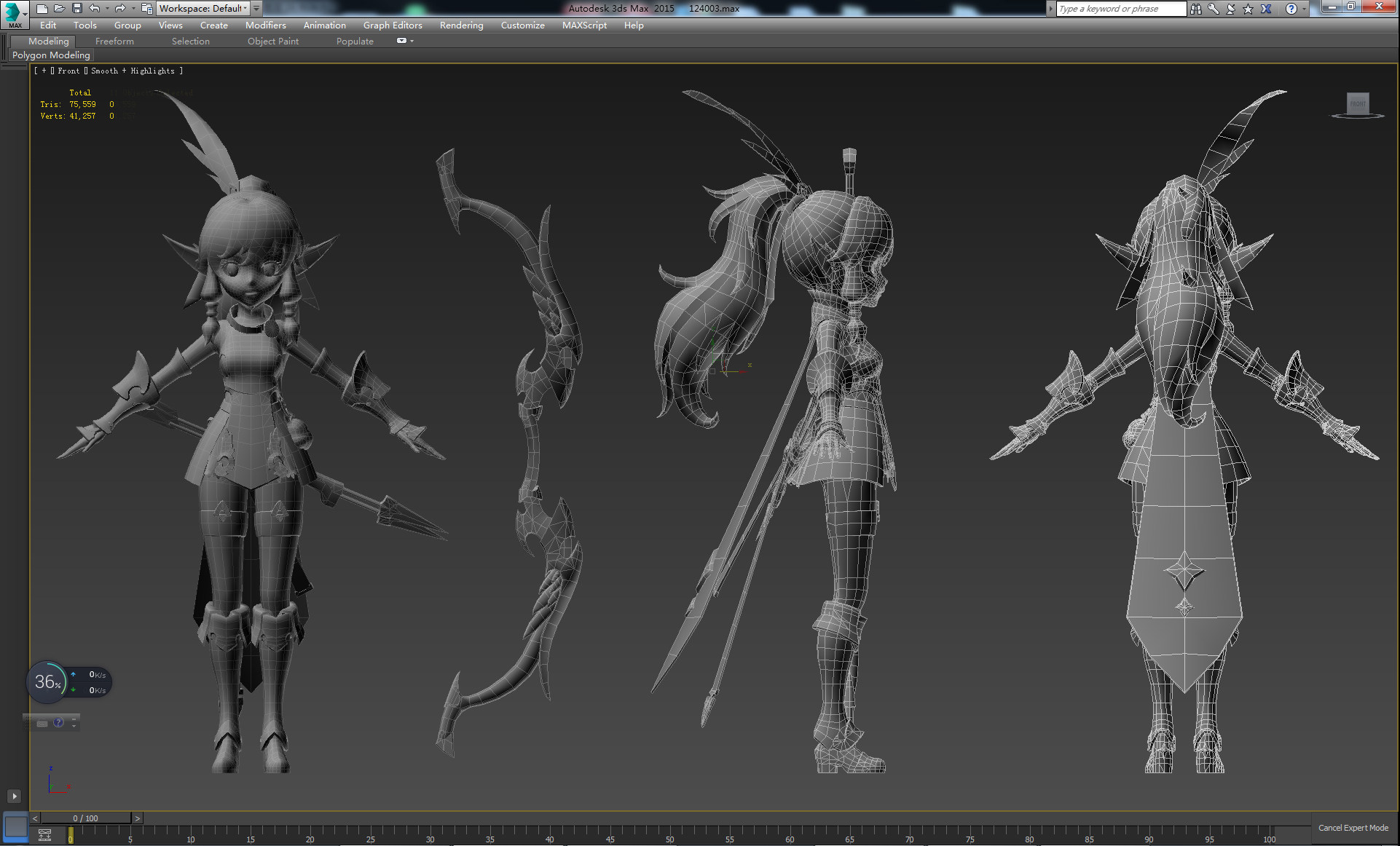Click the favorites star icon
The height and width of the screenshot is (846, 1400).
tap(1248, 9)
